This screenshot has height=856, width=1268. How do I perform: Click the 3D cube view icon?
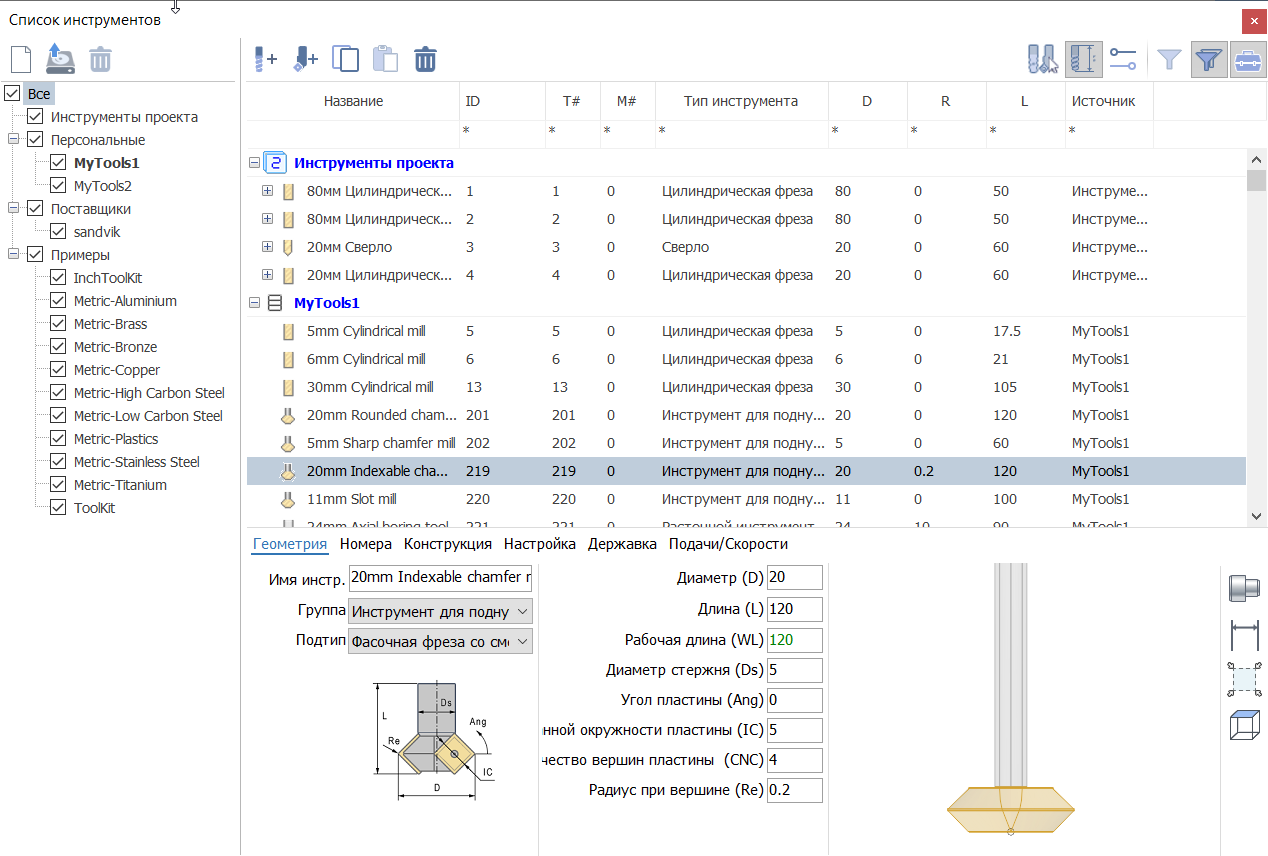point(1244,725)
